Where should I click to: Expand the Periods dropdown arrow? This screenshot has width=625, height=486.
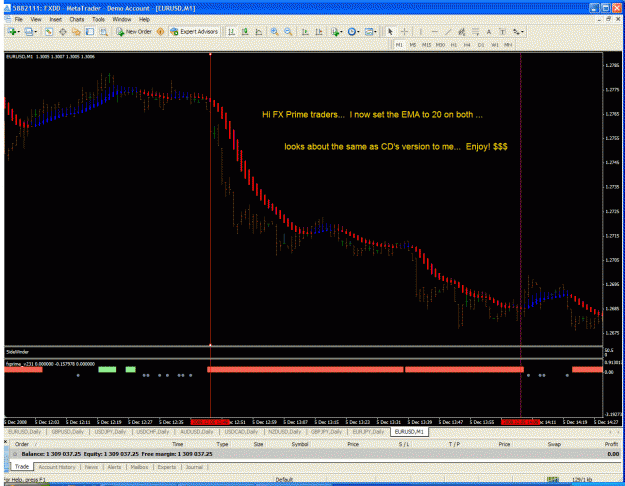[x=358, y=32]
